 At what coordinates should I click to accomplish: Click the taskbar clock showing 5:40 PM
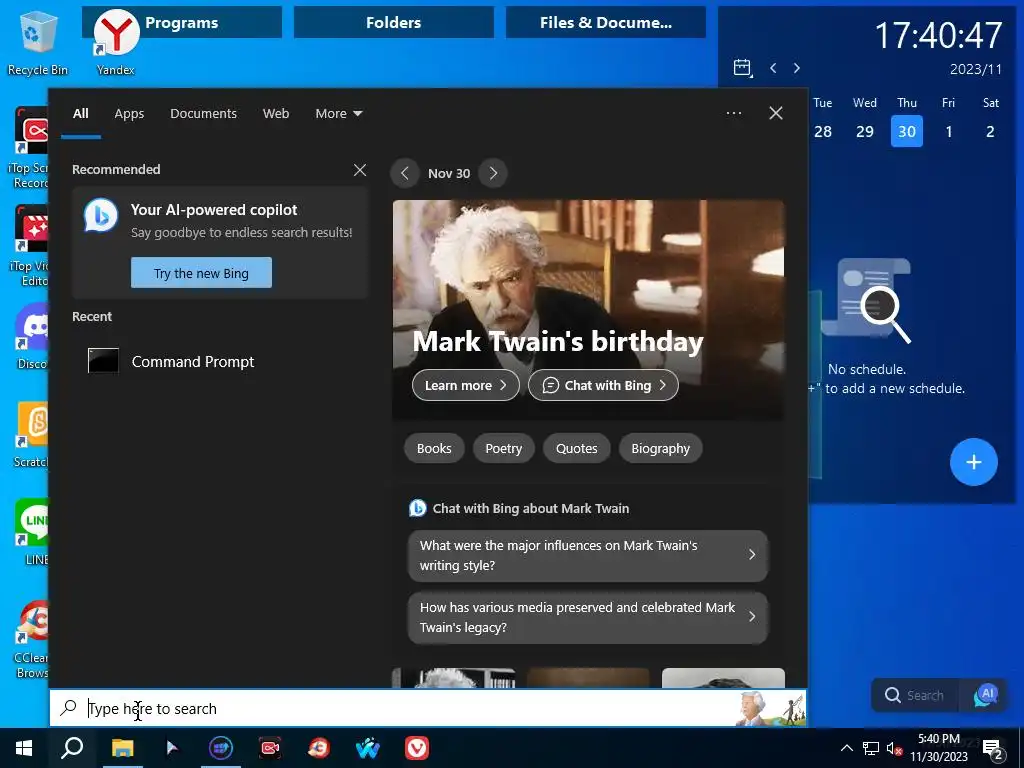[939, 748]
